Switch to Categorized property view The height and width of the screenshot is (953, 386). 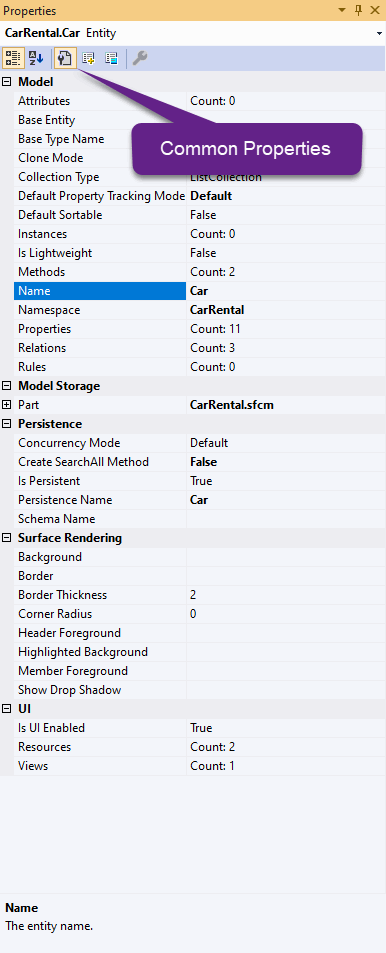[12, 58]
